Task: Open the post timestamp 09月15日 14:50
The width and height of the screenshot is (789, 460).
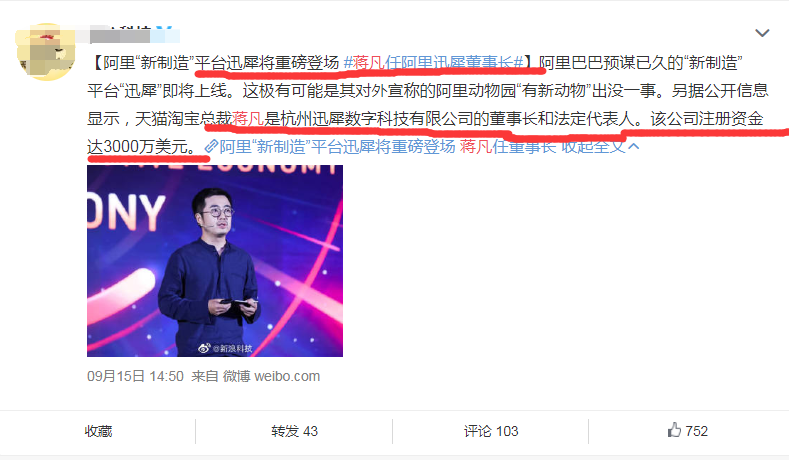Action: pos(135,376)
